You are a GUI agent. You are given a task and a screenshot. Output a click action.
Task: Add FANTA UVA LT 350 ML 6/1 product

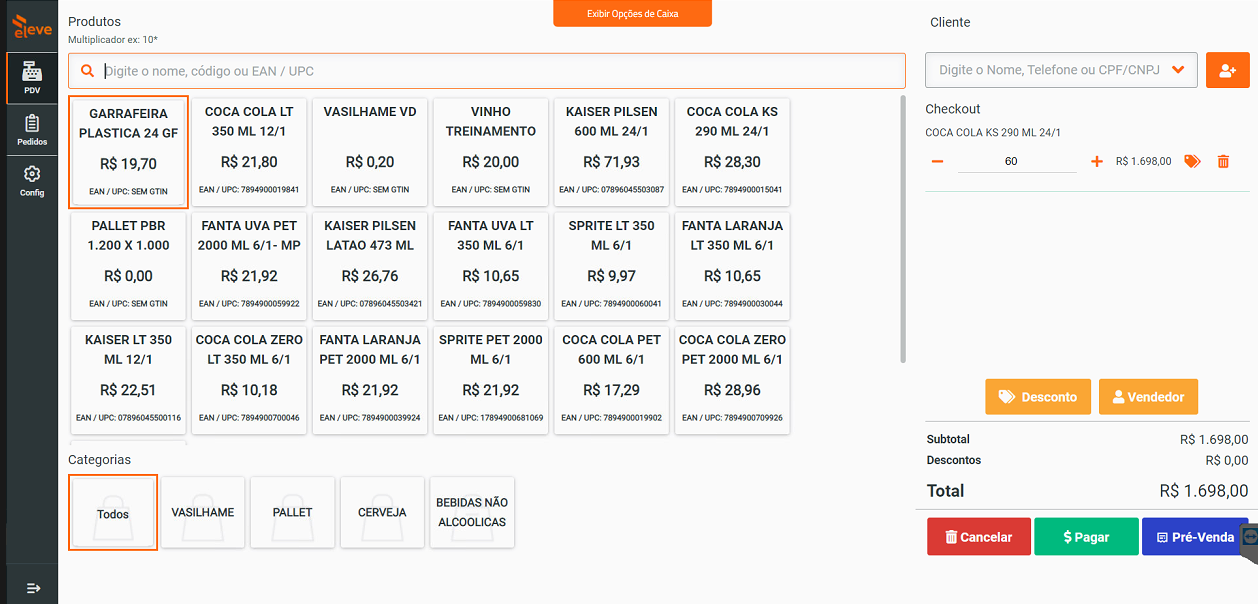point(491,265)
